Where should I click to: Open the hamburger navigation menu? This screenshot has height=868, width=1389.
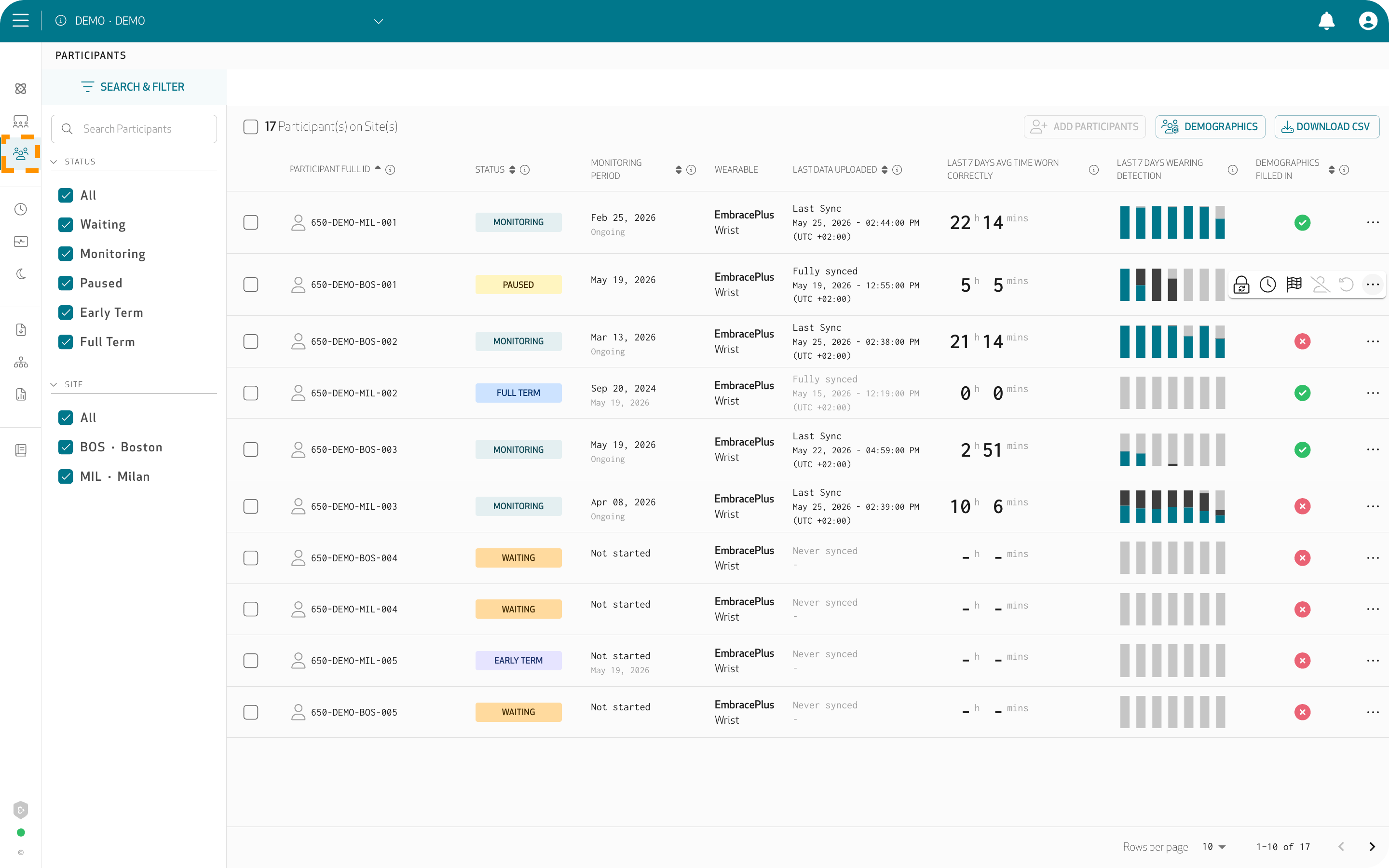pos(21,21)
